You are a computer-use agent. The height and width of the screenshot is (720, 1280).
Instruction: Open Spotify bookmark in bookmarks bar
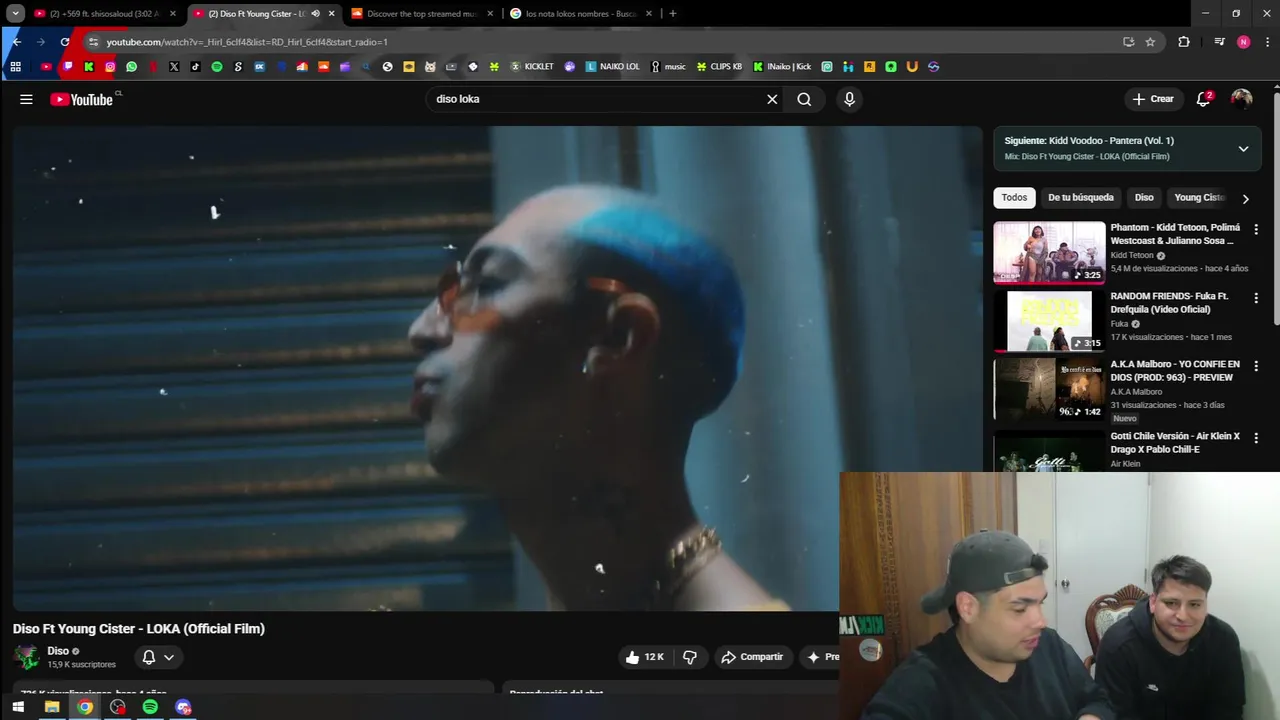(x=217, y=67)
